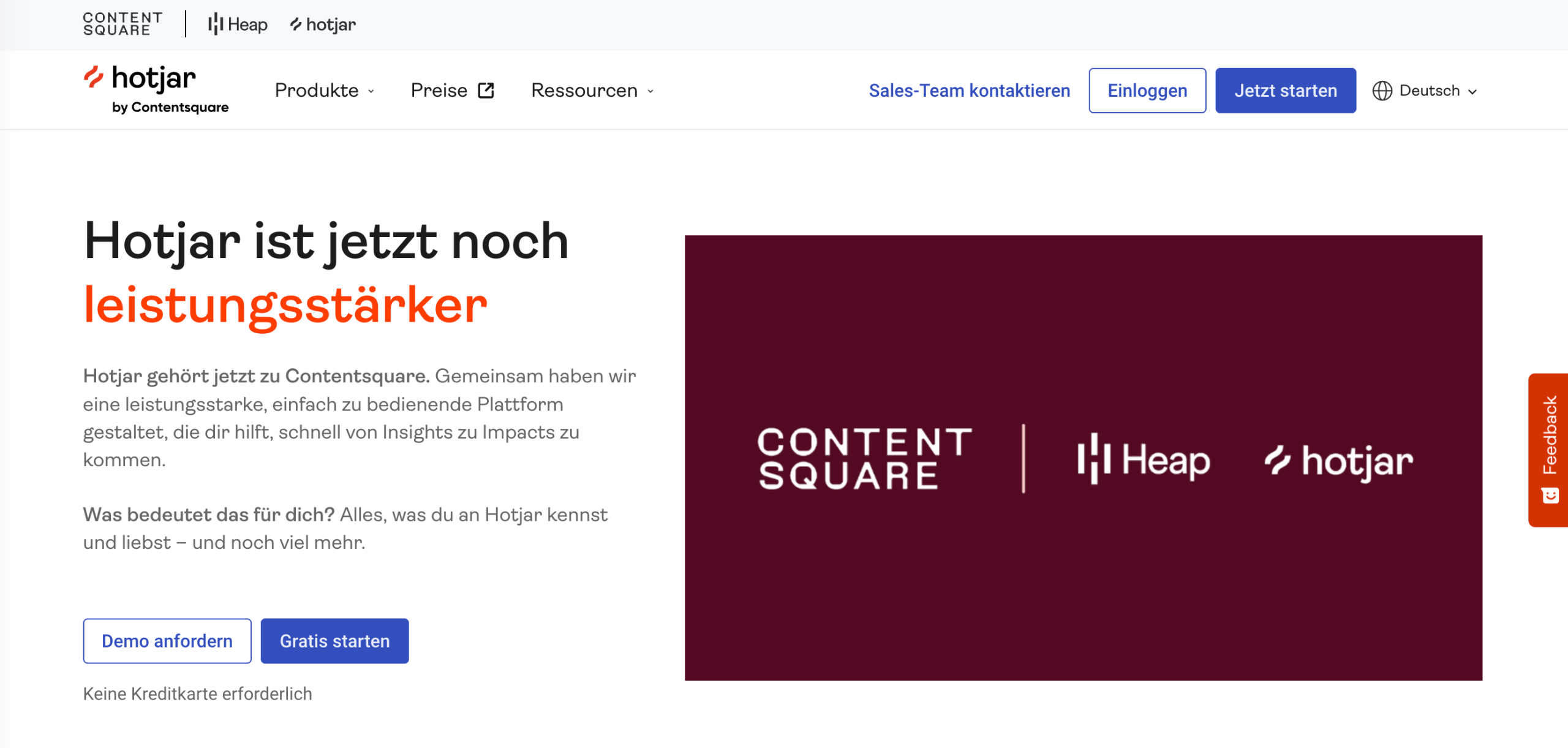
Task: Click the Keine Kreditkarte erforderlich note
Action: click(197, 693)
